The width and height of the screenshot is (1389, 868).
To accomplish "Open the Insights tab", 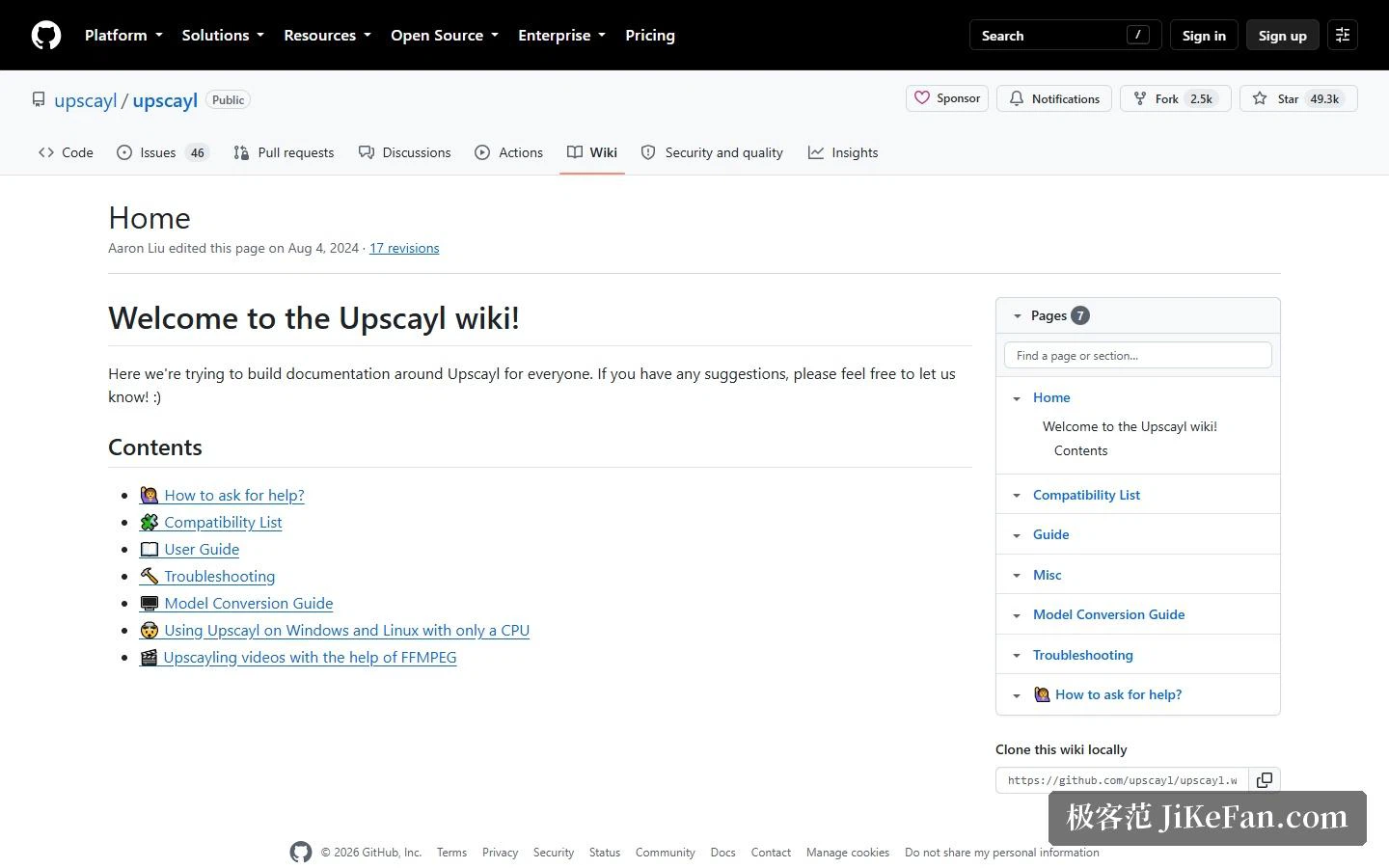I will (x=843, y=152).
